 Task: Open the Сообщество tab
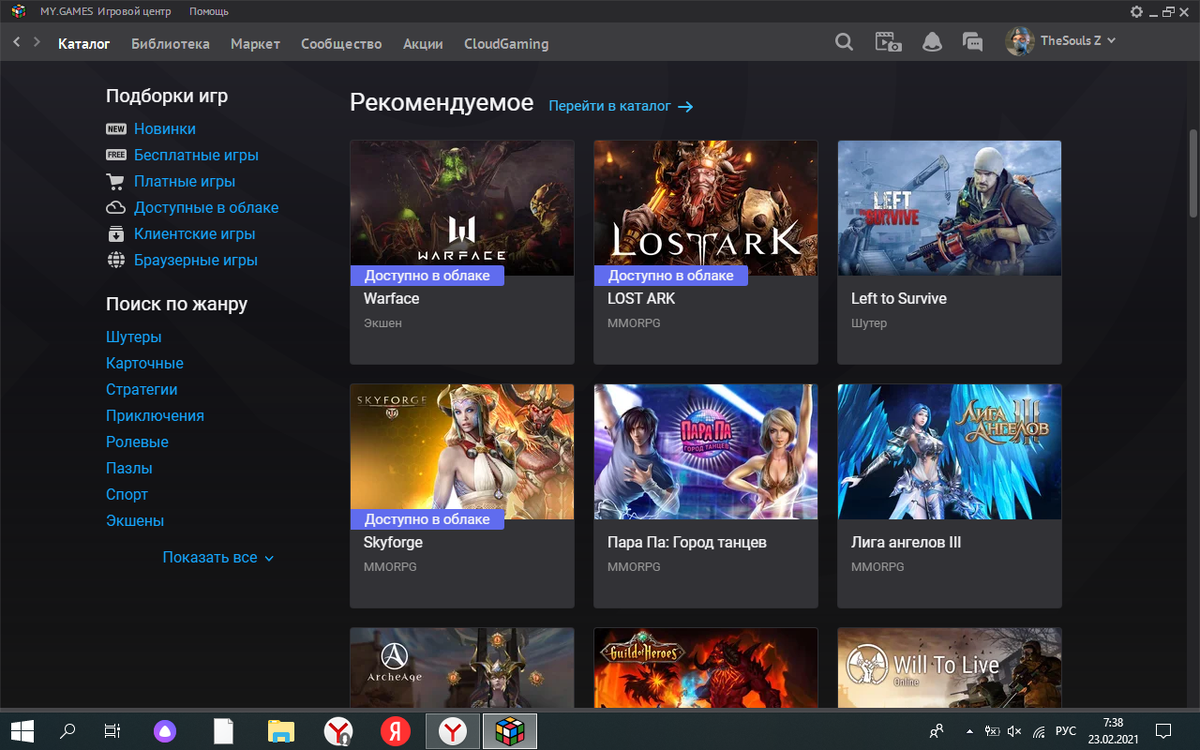(x=341, y=44)
